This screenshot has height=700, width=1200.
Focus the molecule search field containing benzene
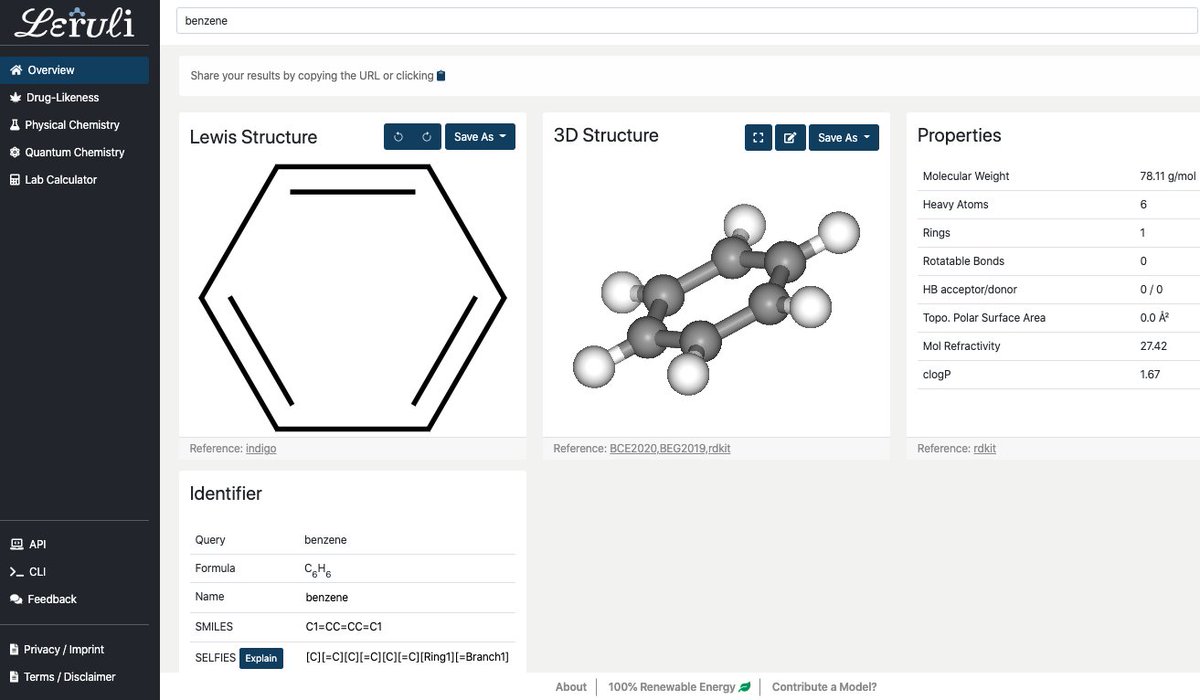coord(687,20)
